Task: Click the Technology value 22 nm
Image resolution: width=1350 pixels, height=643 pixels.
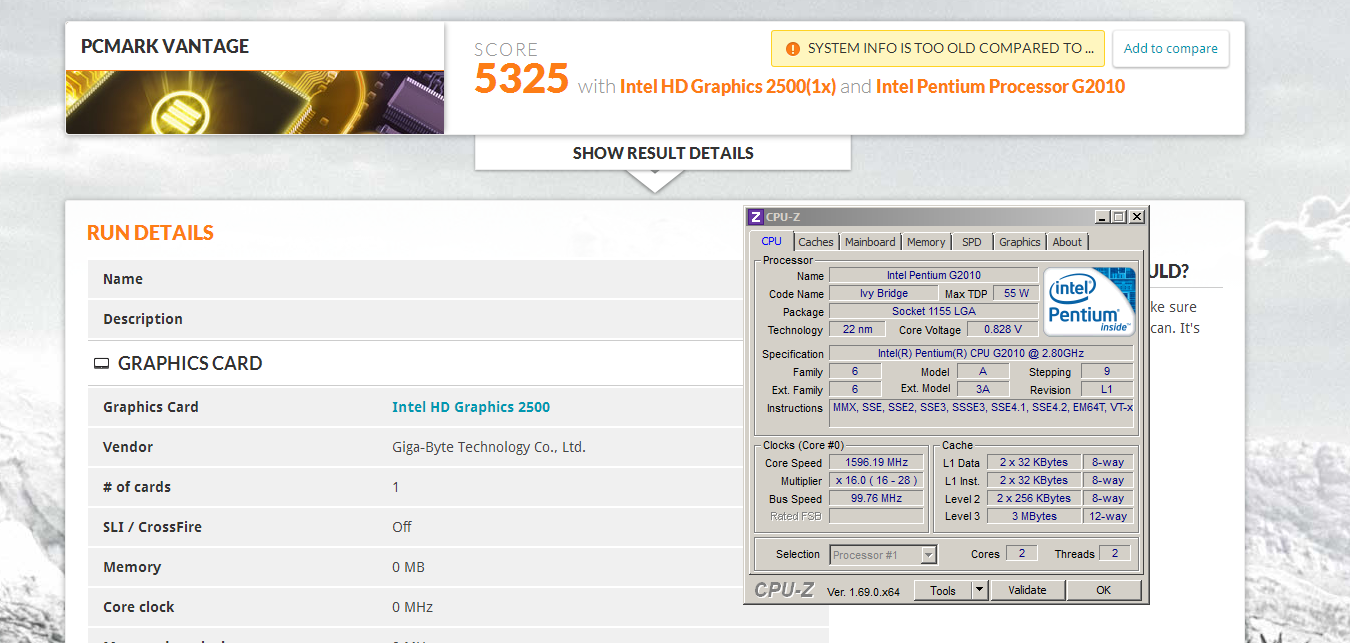Action: (x=857, y=329)
